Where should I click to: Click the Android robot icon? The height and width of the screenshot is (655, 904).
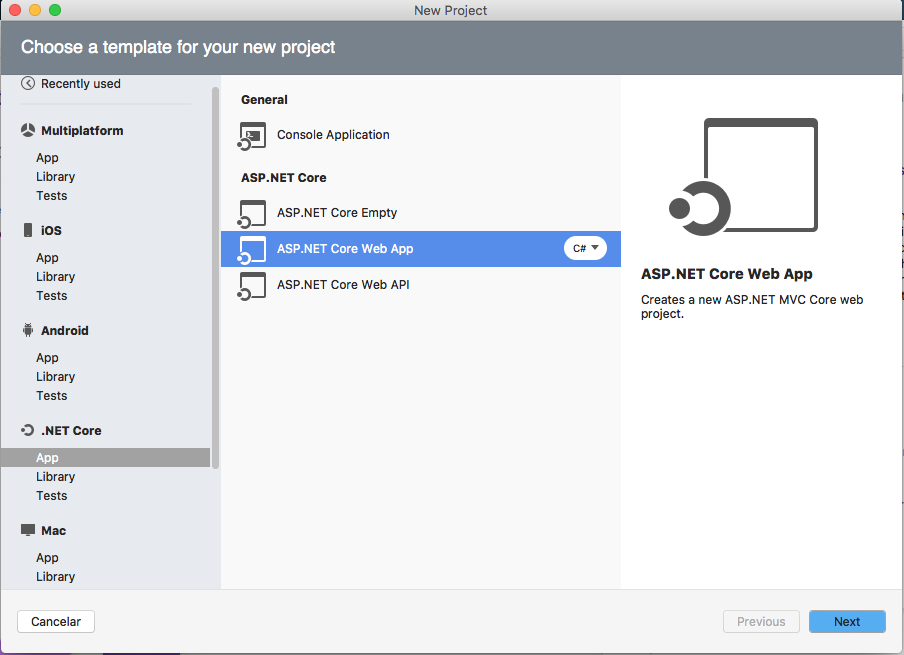click(x=28, y=330)
